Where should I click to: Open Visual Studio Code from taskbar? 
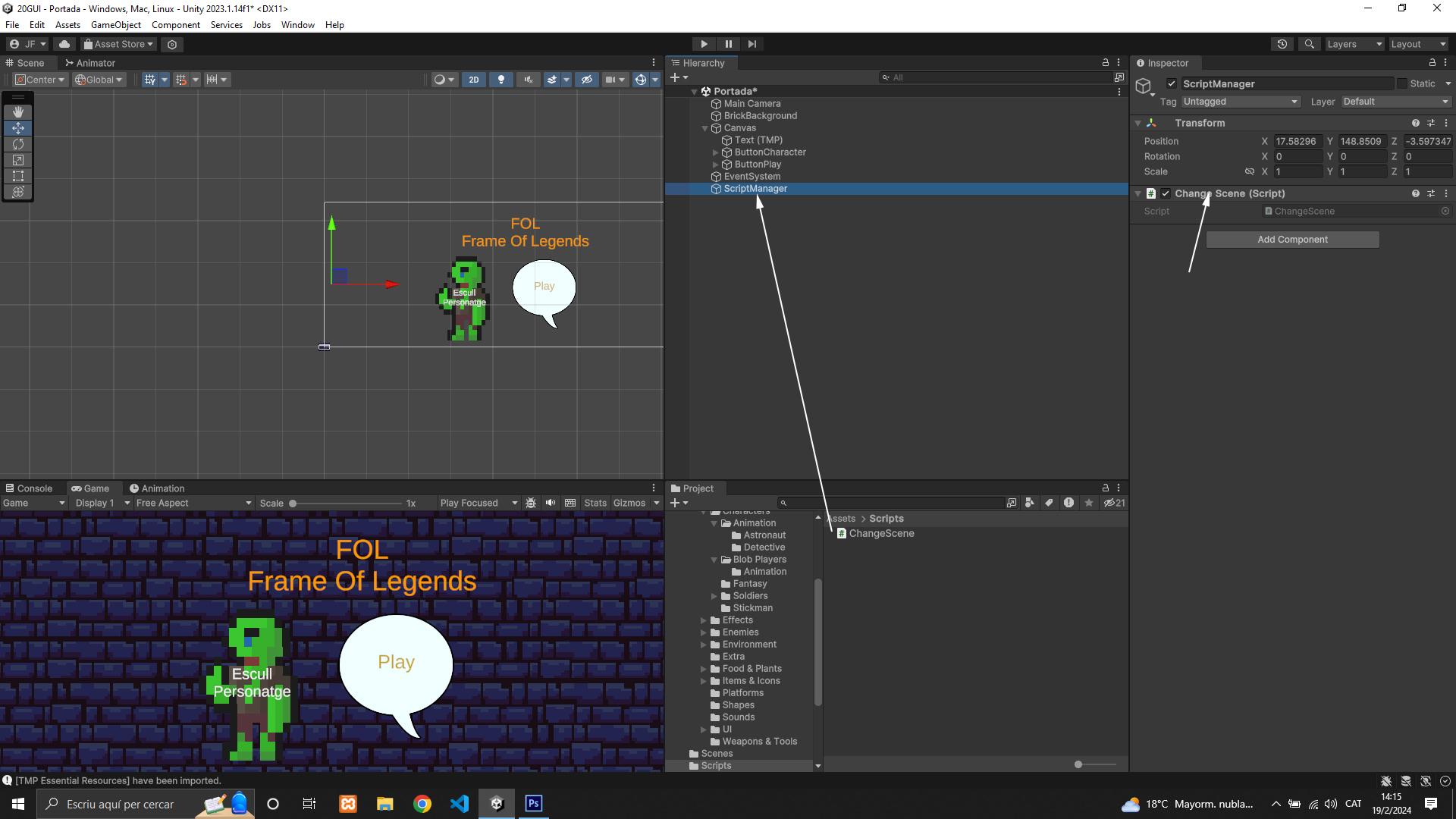click(460, 804)
